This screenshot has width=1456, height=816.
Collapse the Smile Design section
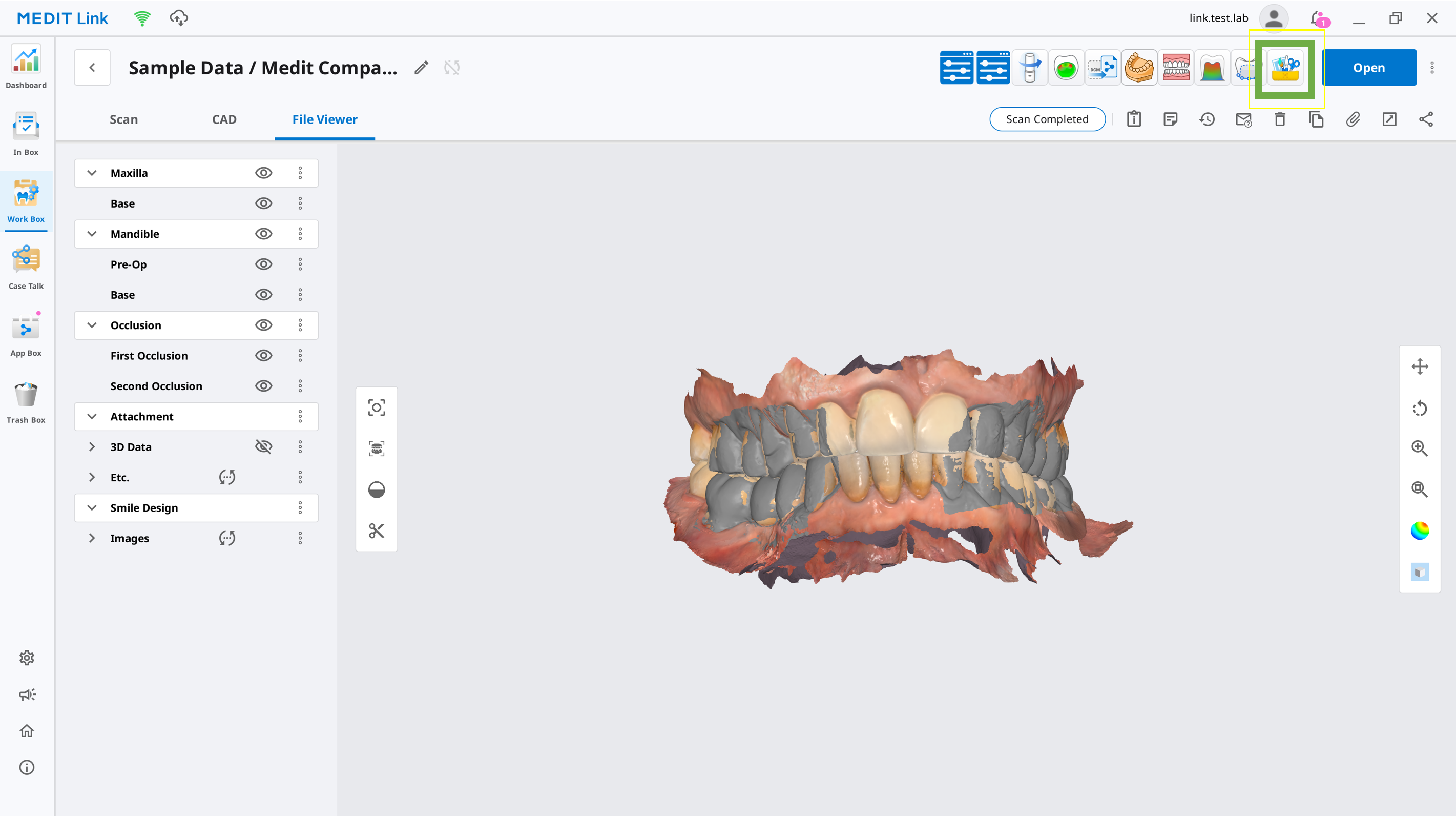(x=92, y=508)
